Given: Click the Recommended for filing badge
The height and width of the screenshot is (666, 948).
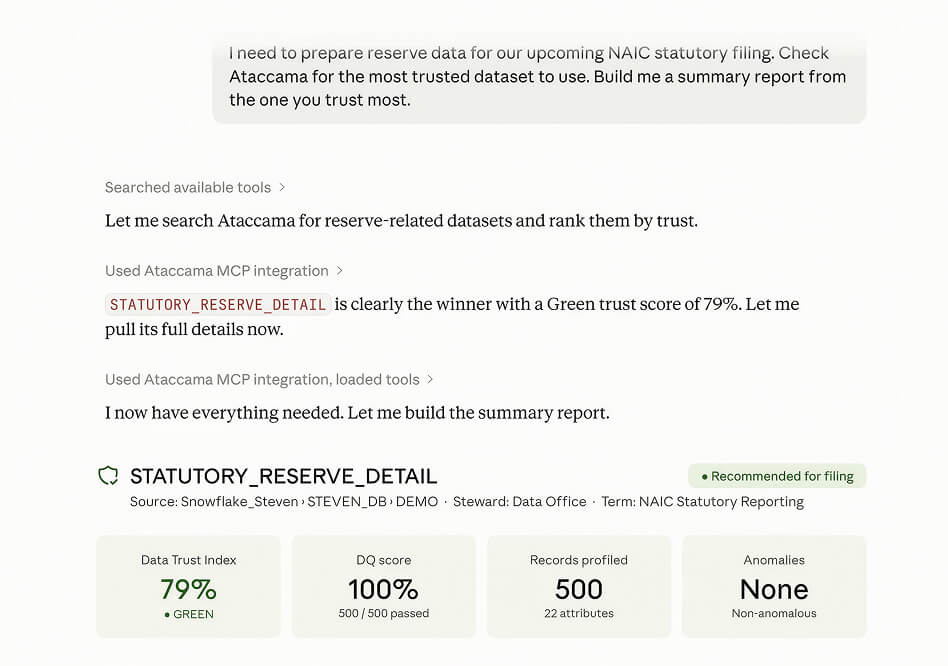Looking at the screenshot, I should pyautogui.click(x=777, y=476).
